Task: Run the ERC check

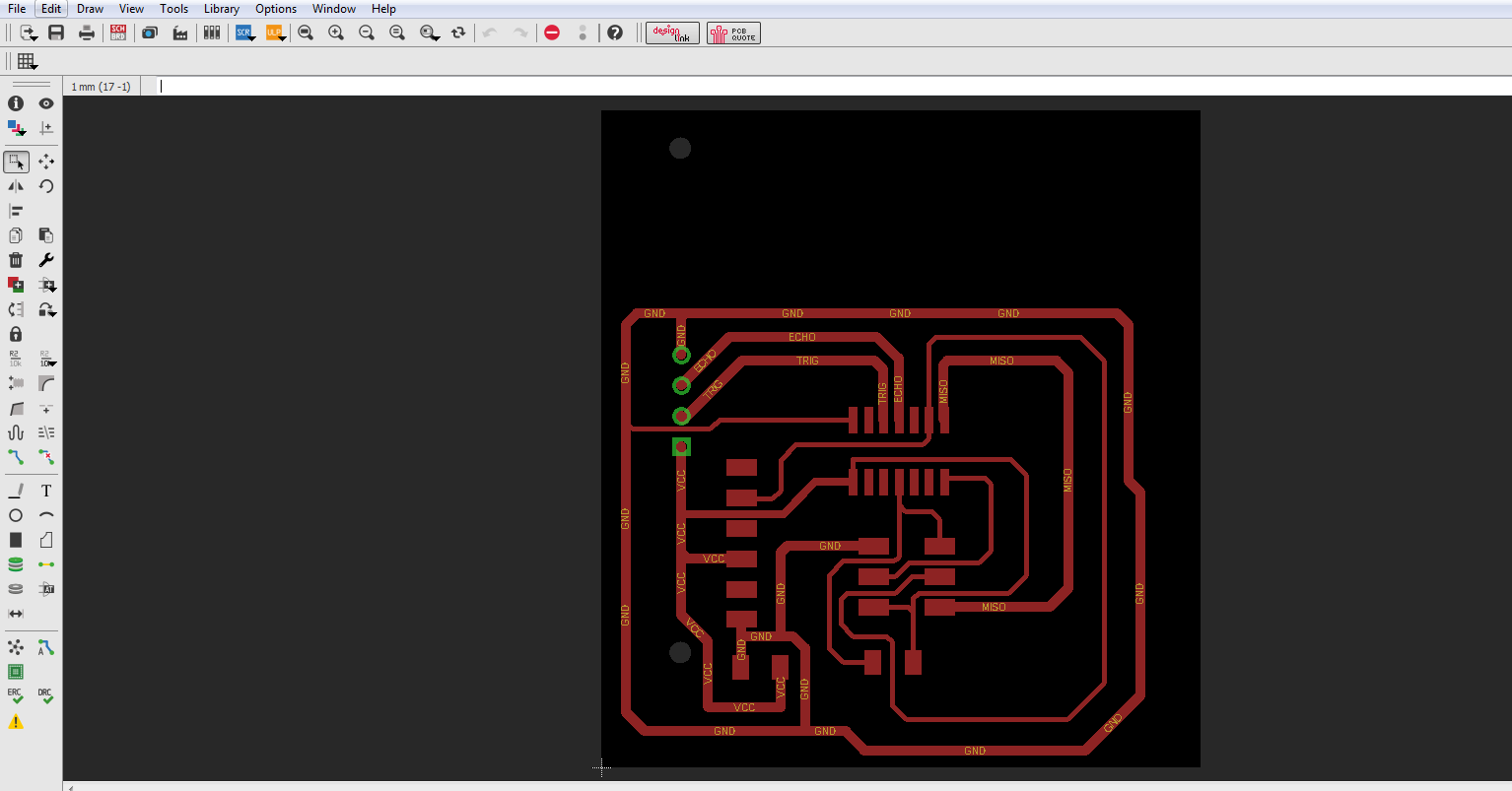Action: (x=16, y=696)
